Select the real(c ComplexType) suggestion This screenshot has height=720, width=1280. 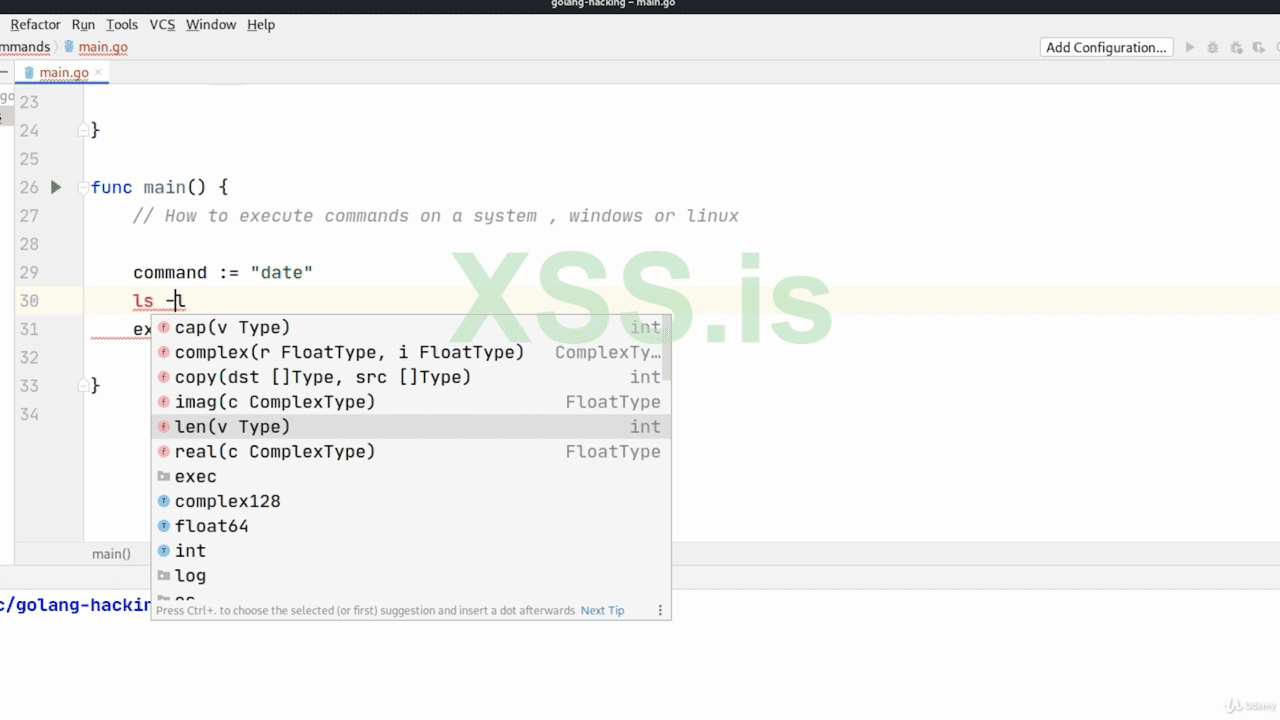pyautogui.click(x=410, y=452)
